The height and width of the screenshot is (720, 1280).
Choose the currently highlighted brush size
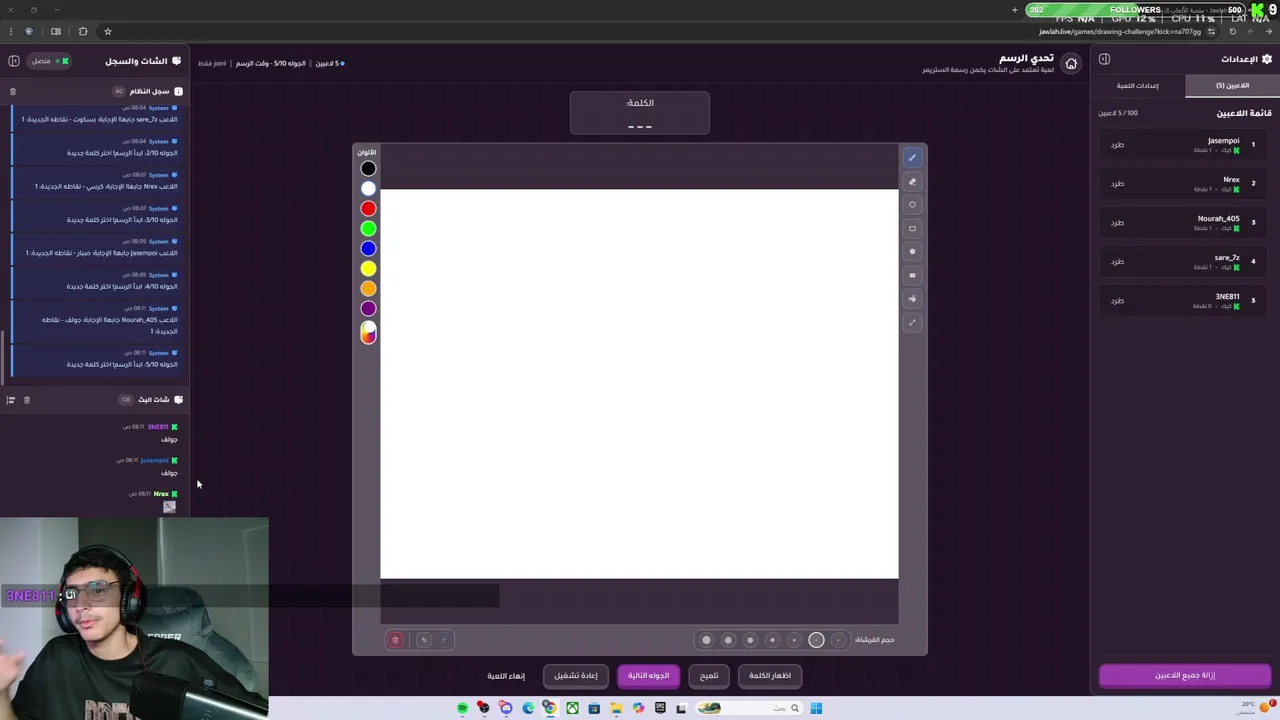click(x=816, y=640)
